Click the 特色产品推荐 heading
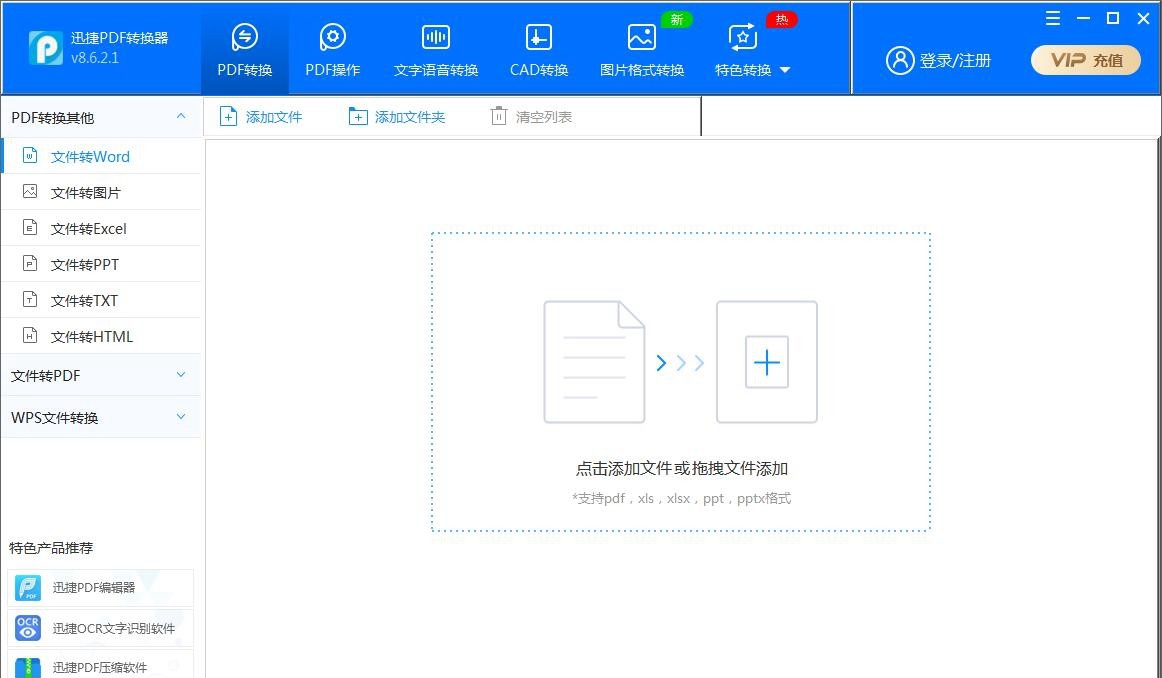This screenshot has width=1162, height=678. point(51,548)
